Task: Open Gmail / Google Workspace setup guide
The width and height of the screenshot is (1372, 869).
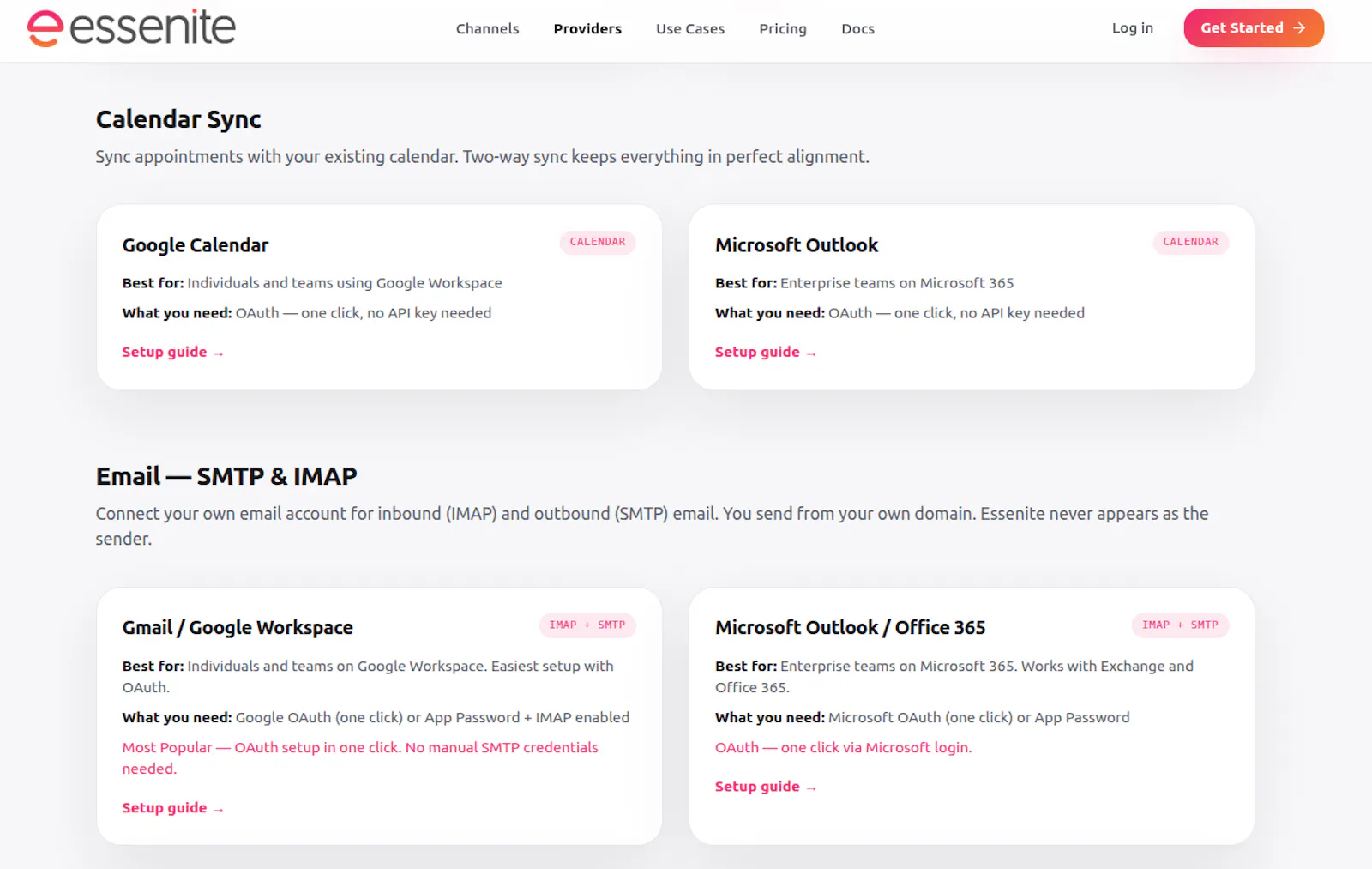Action: (x=172, y=808)
